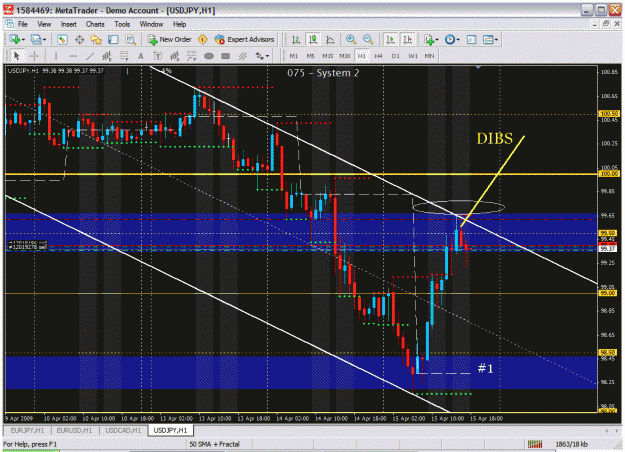Select the W1 timeframe button
Screen dimensions: 625x452
click(413, 56)
